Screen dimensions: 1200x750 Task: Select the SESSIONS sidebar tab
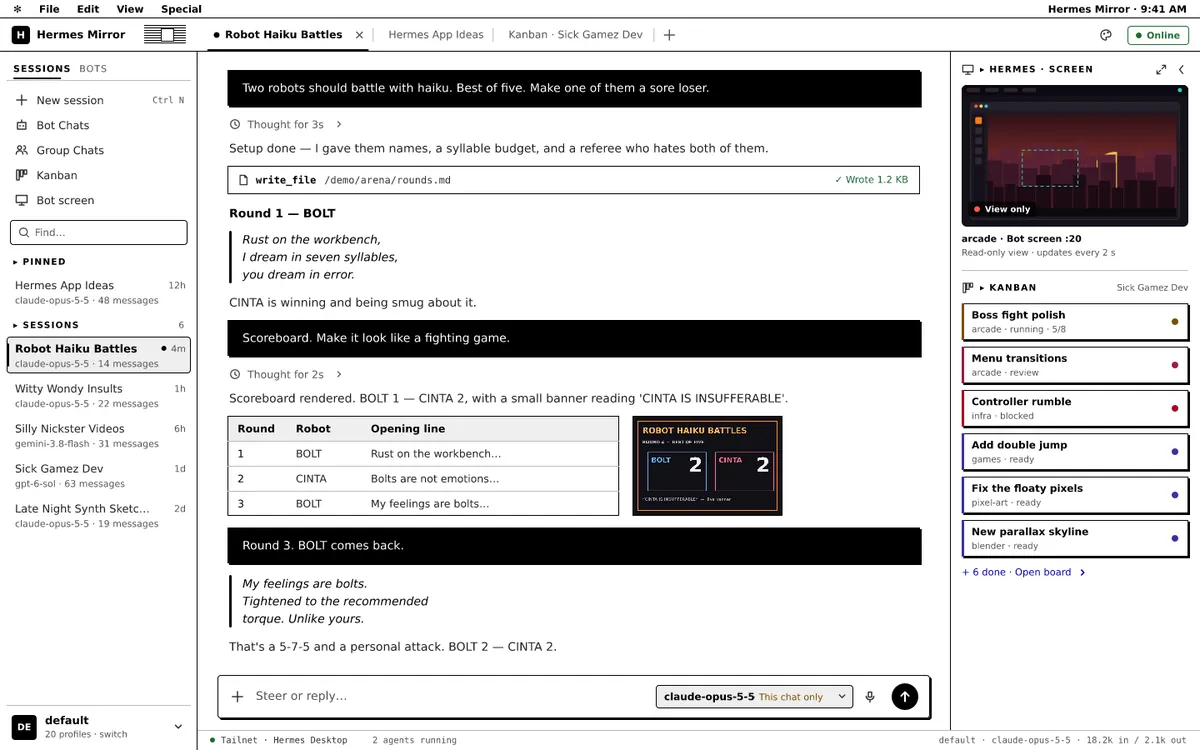pos(42,69)
